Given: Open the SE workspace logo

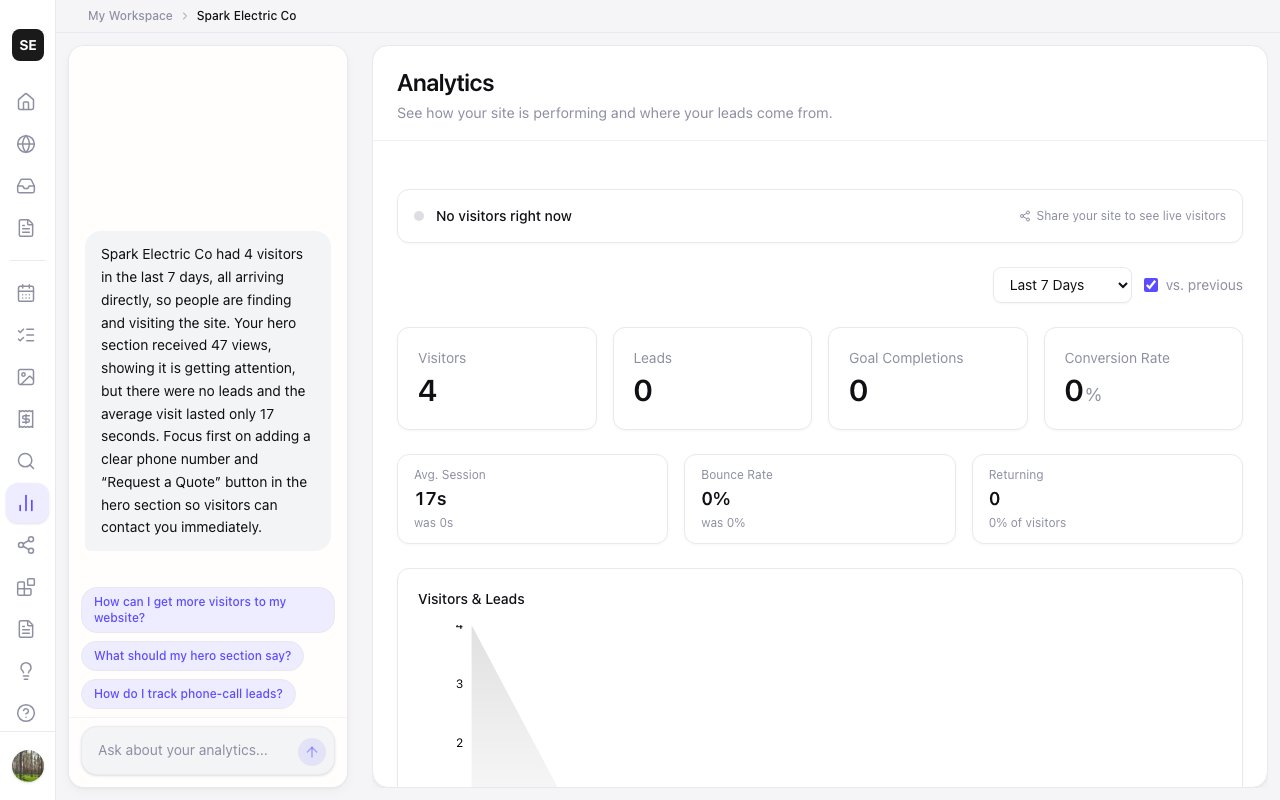Looking at the screenshot, I should (x=28, y=45).
